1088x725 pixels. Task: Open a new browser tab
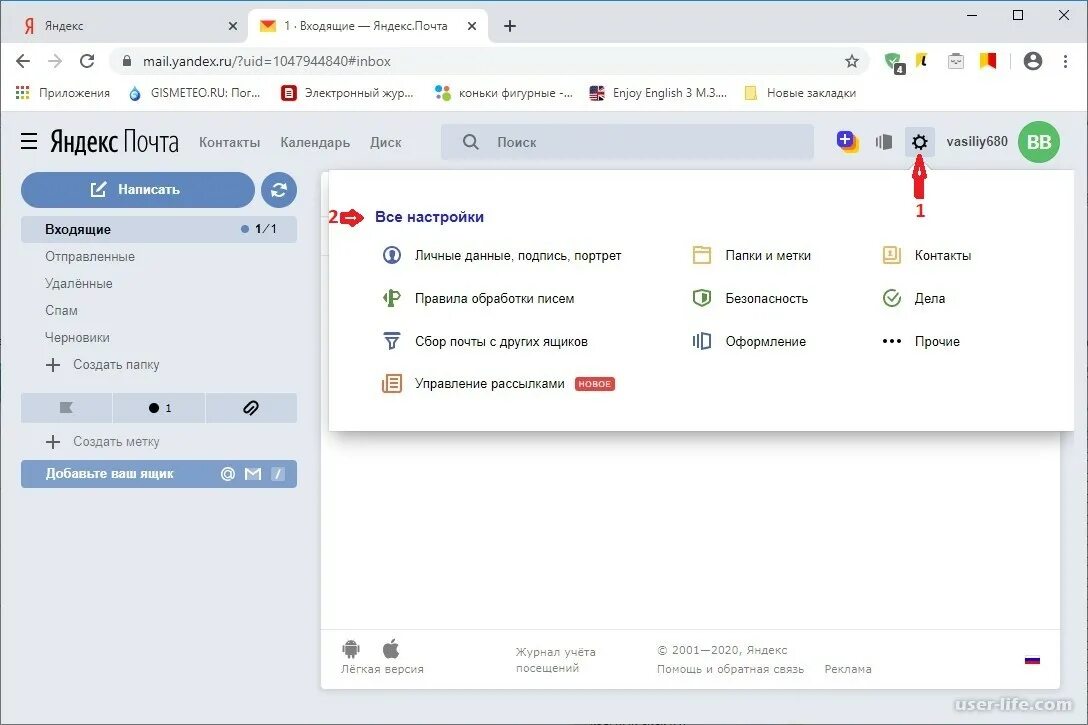click(x=510, y=26)
